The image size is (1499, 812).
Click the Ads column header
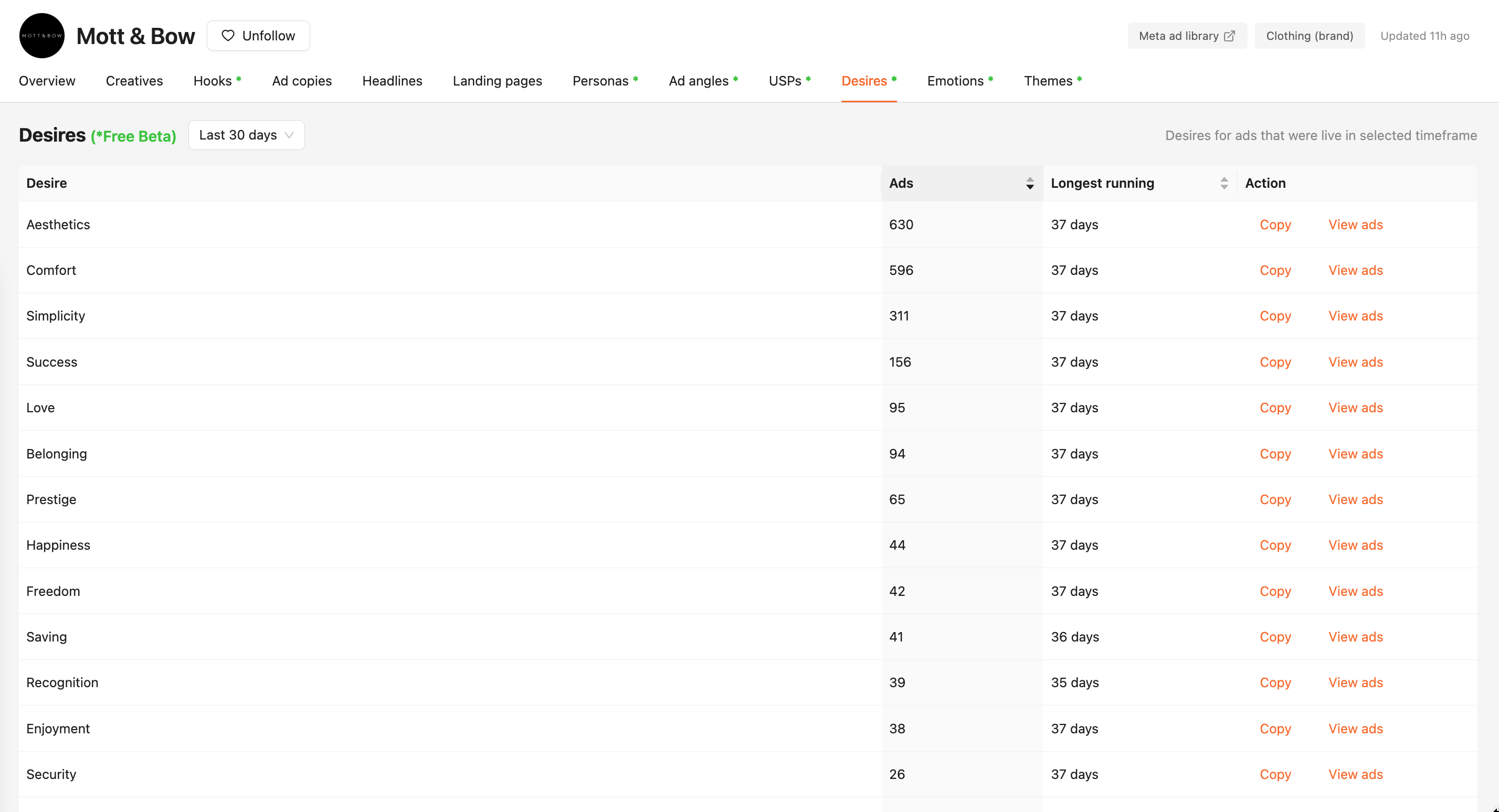901,183
